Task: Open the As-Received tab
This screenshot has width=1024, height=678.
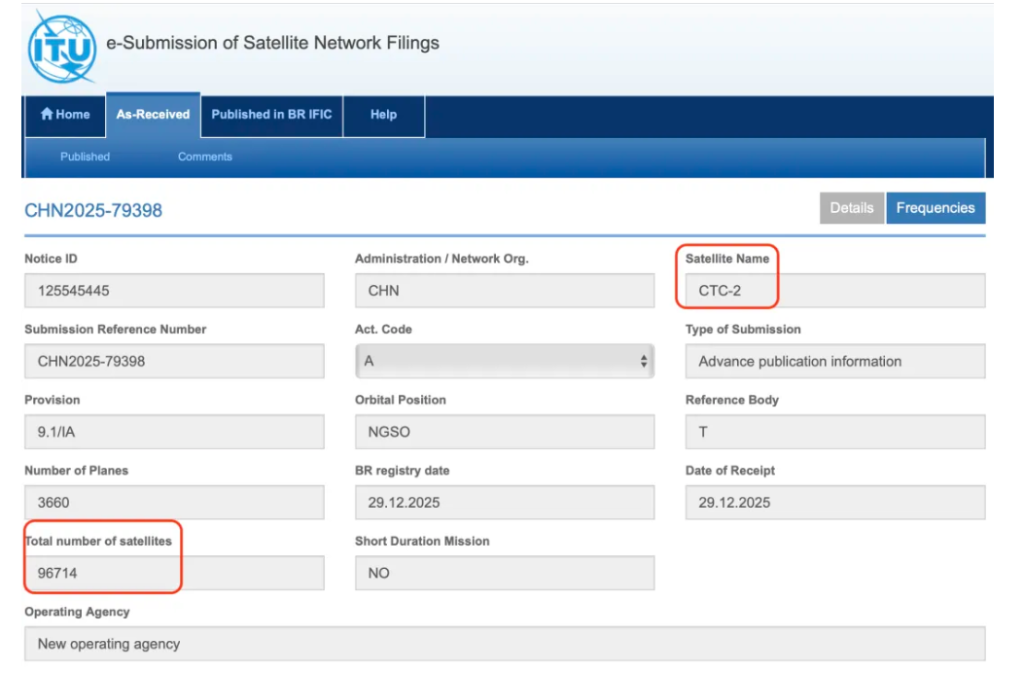Action: pos(152,115)
